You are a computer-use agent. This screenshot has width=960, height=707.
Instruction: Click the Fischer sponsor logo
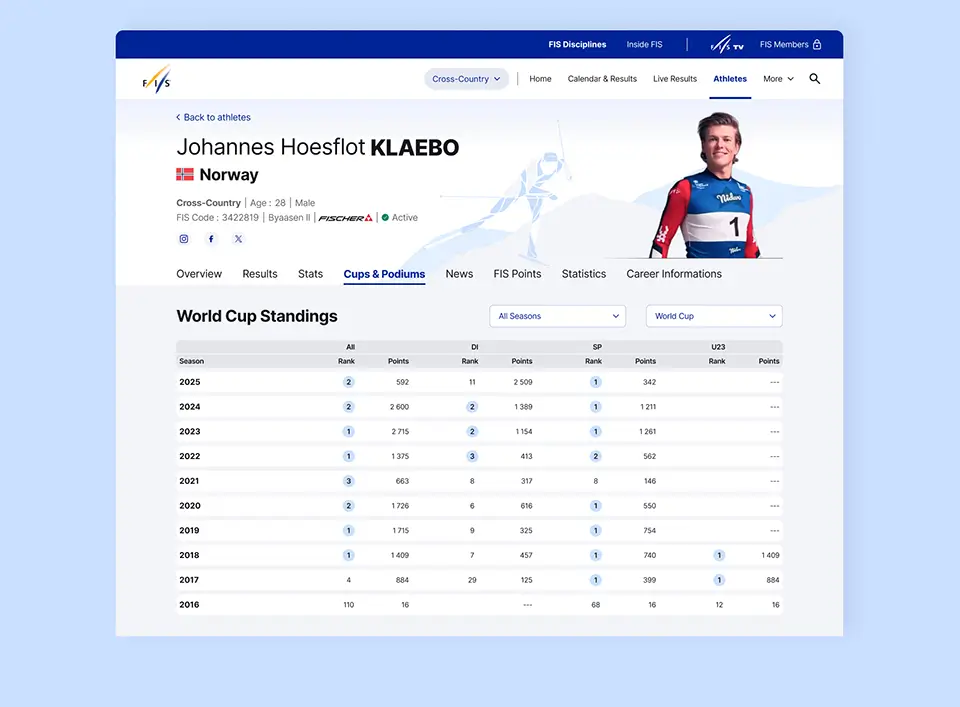tap(345, 218)
